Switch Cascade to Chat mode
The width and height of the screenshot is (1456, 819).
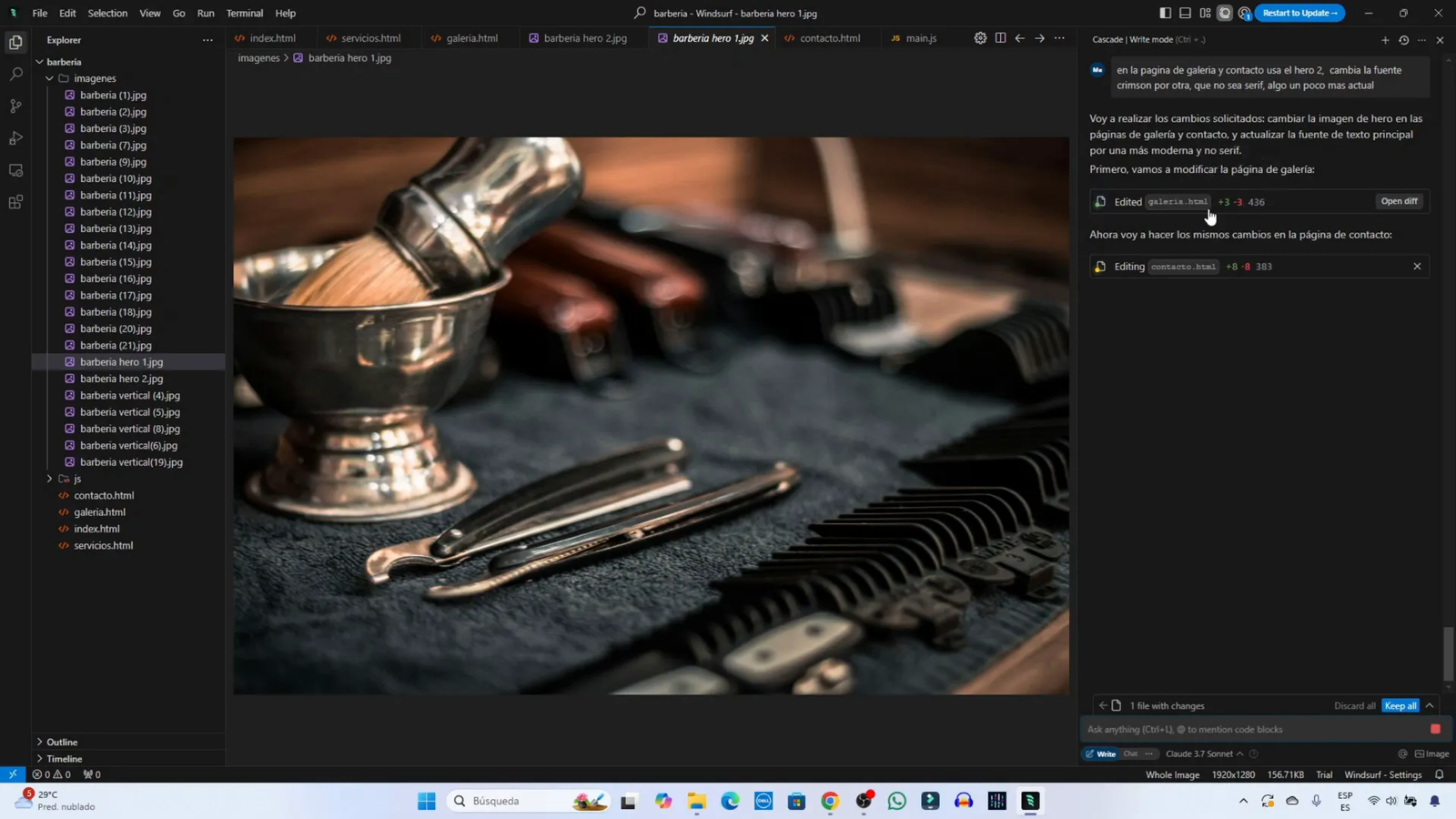[x=1130, y=753]
